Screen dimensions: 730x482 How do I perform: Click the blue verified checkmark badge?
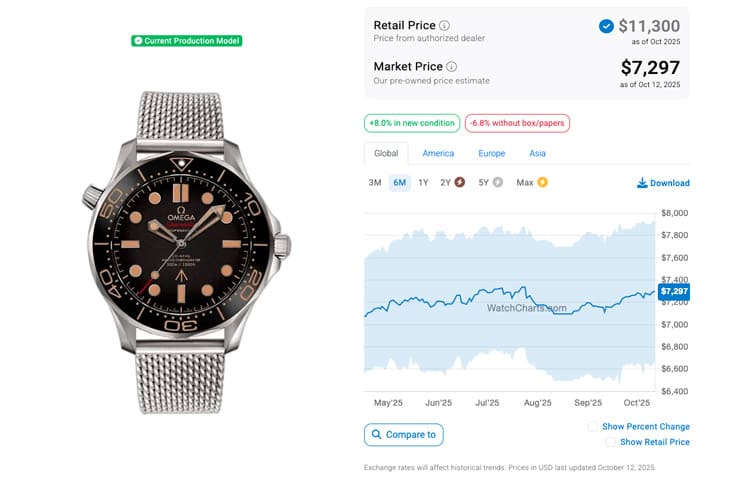pos(606,27)
